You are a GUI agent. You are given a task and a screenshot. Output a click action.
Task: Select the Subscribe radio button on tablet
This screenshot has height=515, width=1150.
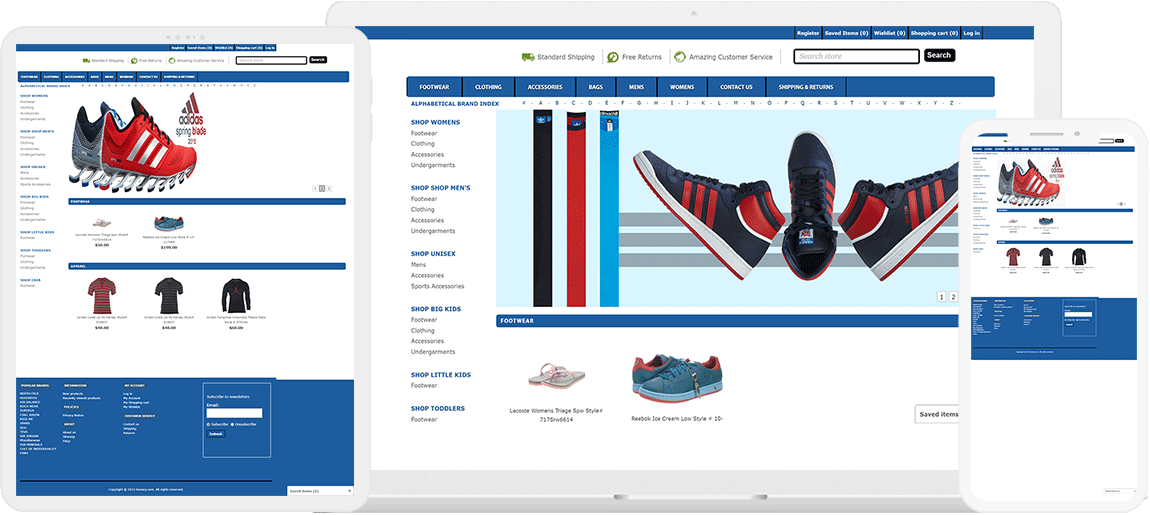[x=208, y=424]
